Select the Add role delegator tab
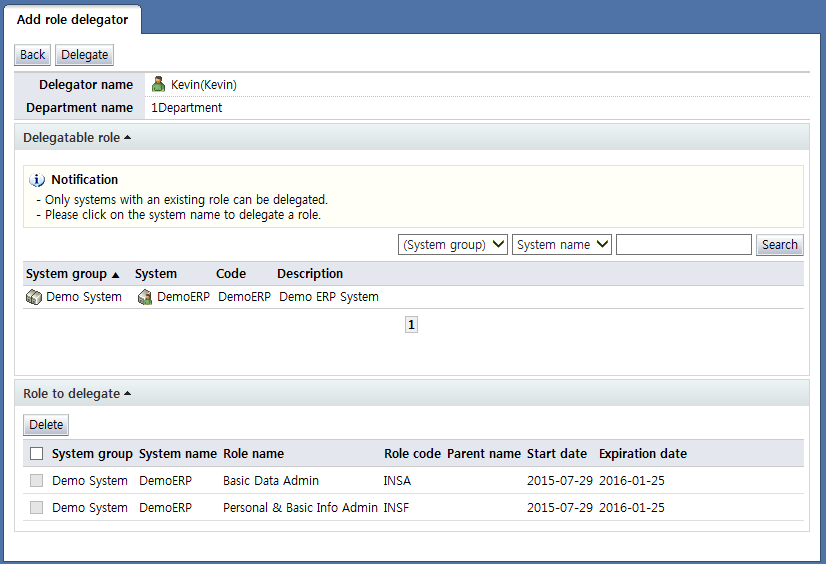The image size is (826, 564). click(x=72, y=20)
